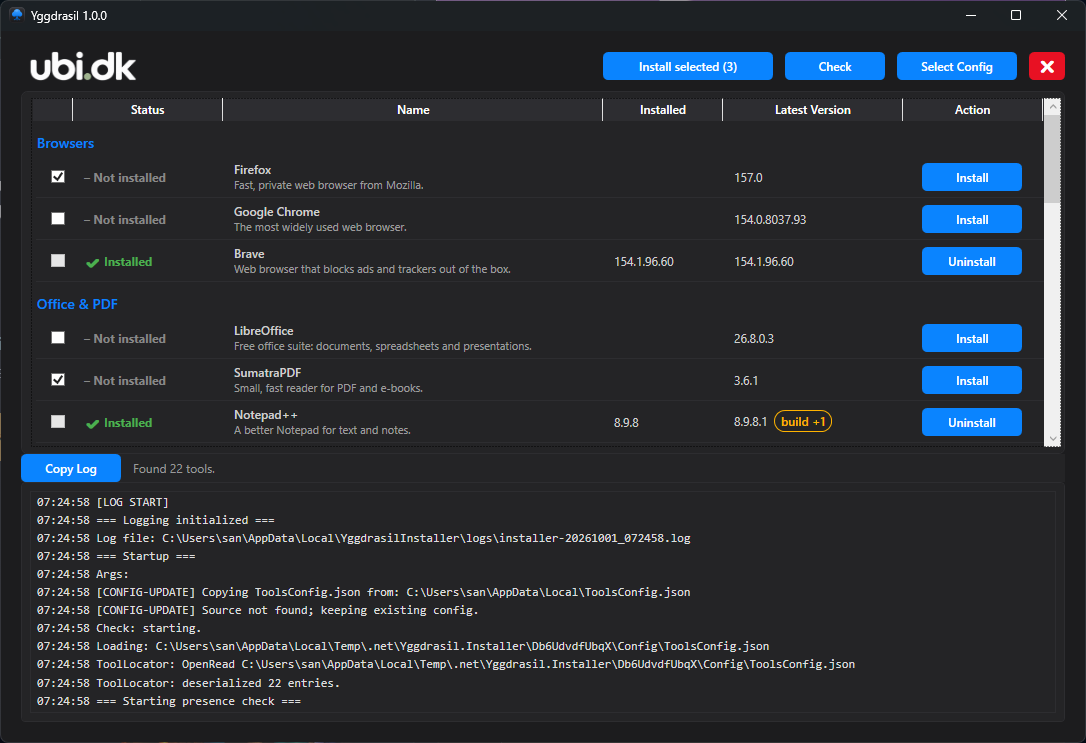Install LibreOffice
This screenshot has height=743, width=1086.
(x=972, y=339)
